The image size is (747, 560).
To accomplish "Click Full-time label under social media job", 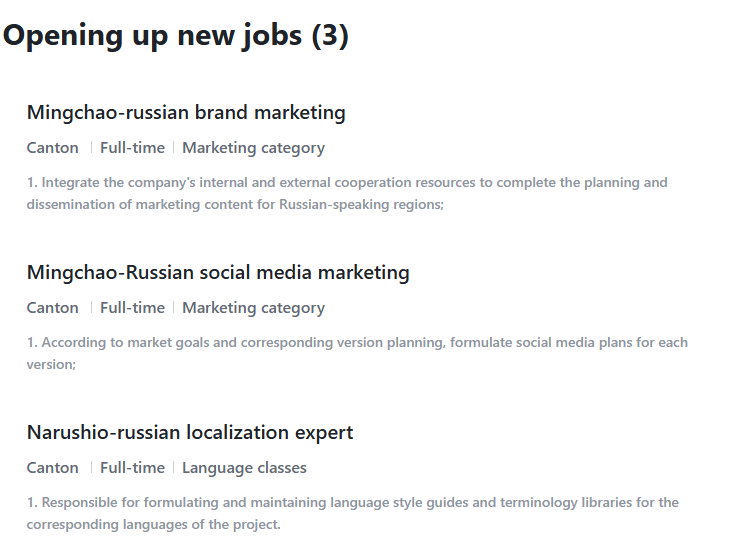I will click(132, 308).
